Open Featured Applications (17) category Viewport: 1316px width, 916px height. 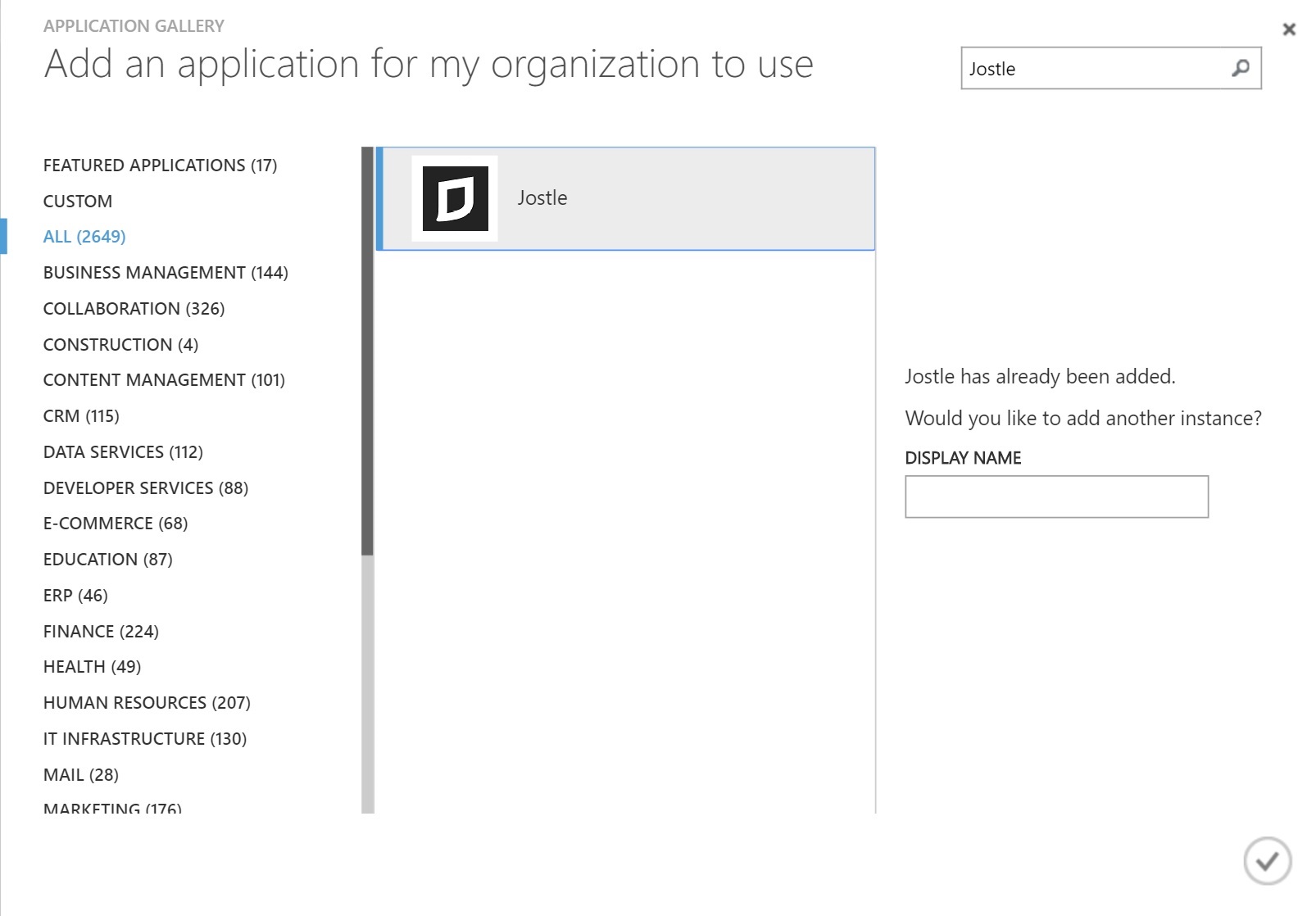tap(160, 166)
